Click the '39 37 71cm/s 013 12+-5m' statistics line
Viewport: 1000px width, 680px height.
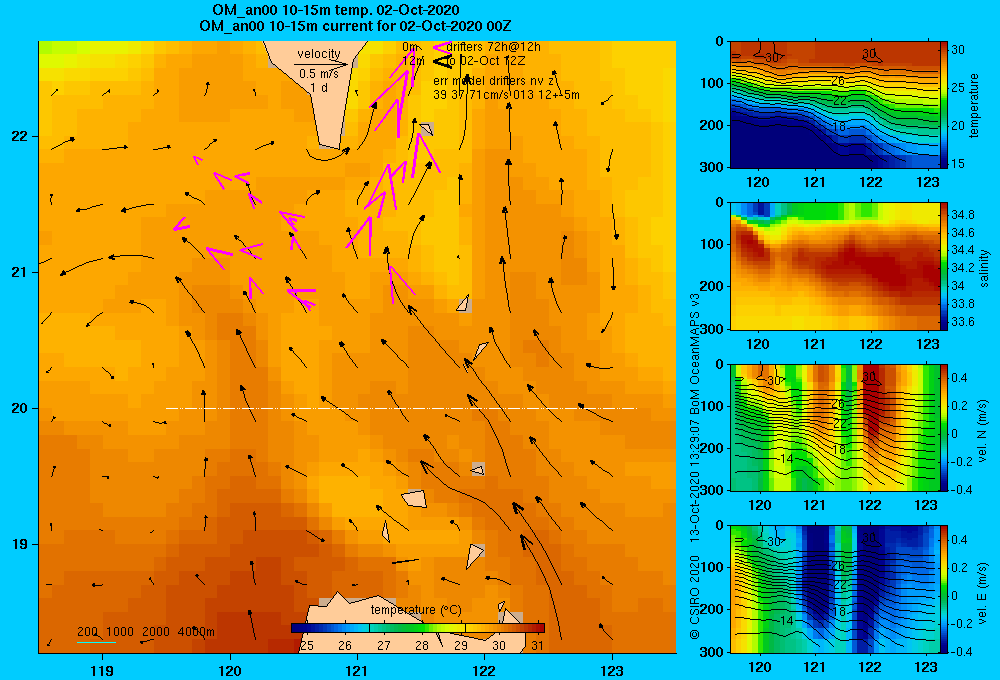click(x=506, y=95)
